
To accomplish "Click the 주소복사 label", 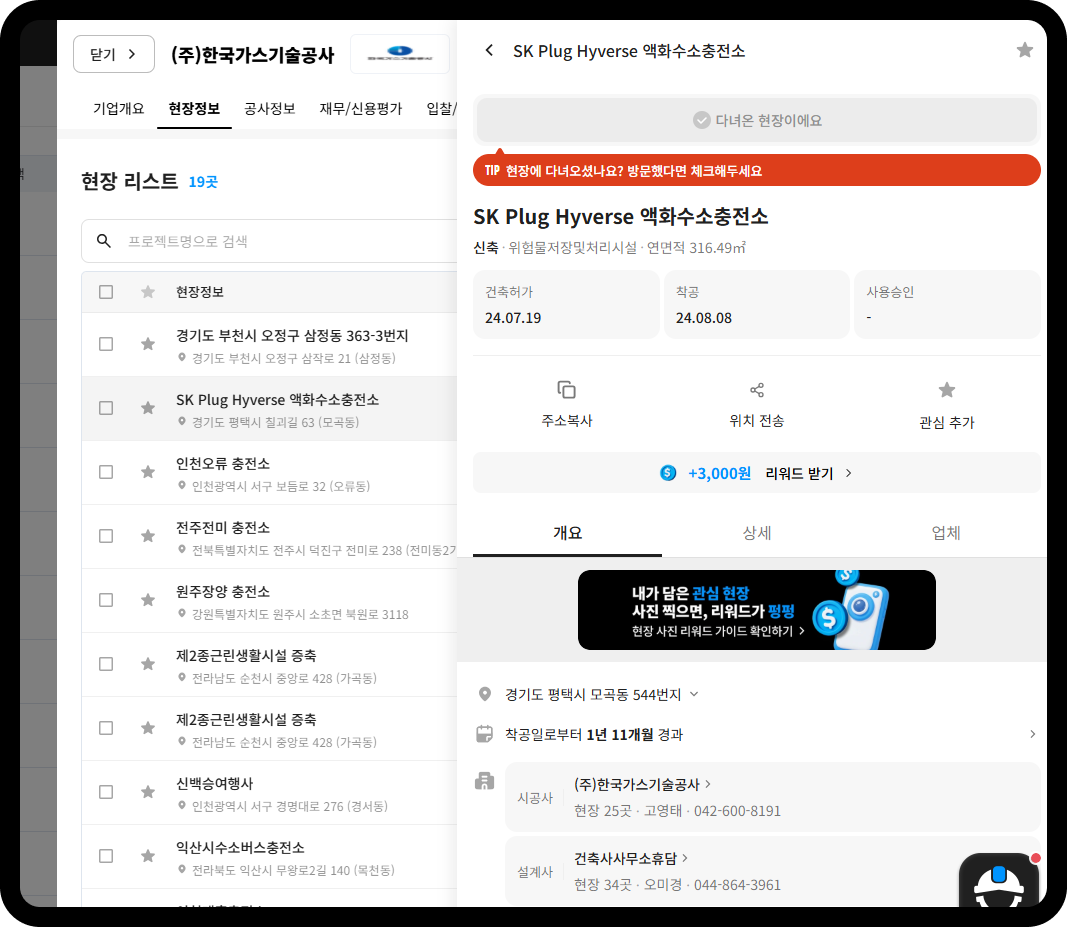I will tap(567, 421).
